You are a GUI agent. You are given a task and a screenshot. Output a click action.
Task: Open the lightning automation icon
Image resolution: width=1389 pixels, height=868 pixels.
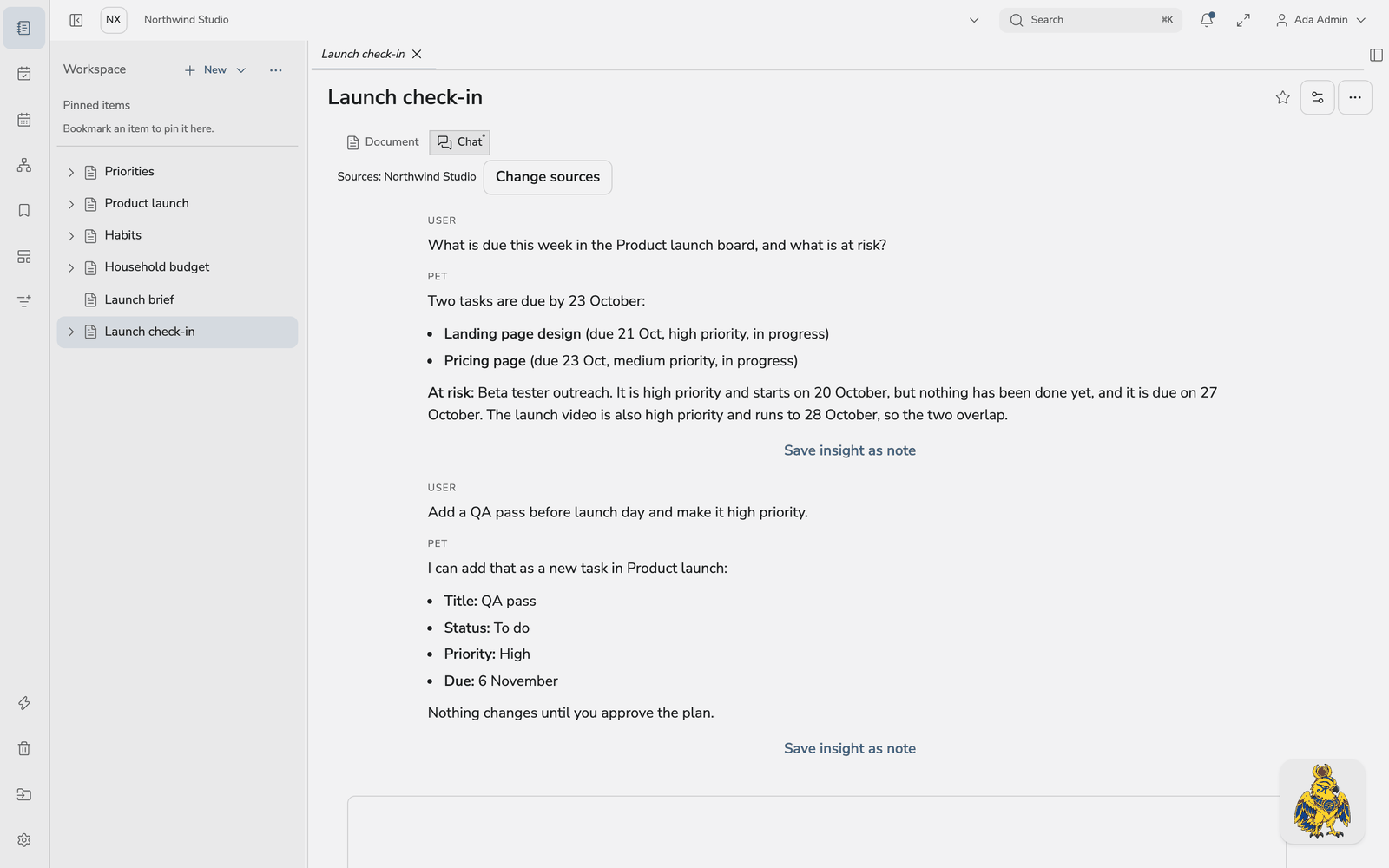click(x=24, y=703)
